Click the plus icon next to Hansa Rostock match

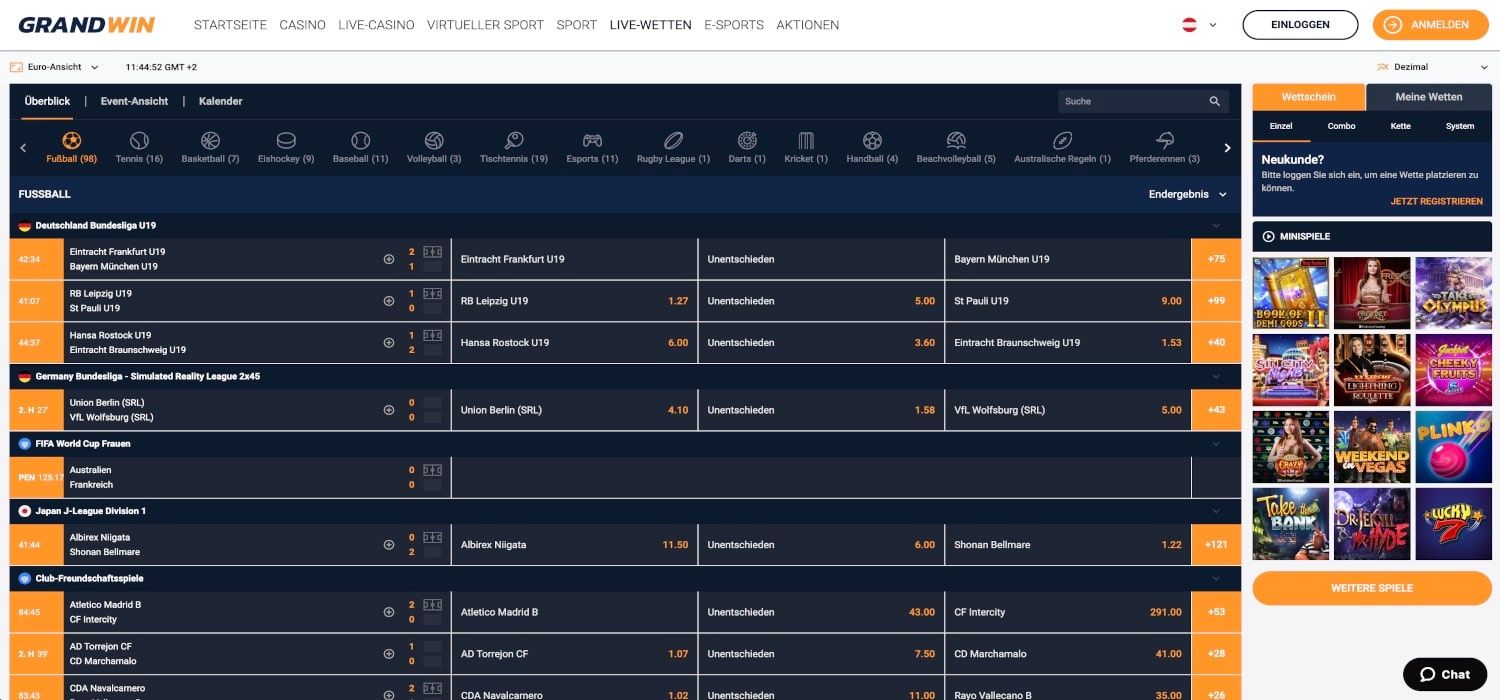tap(389, 341)
